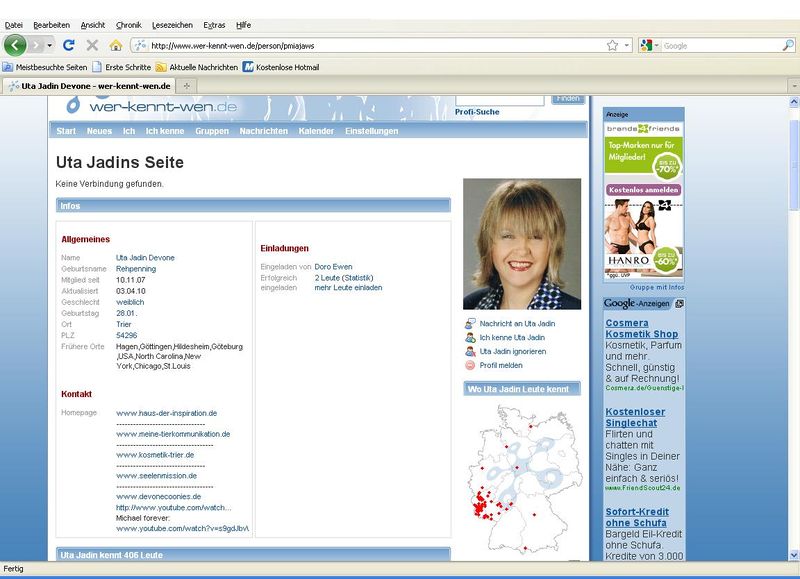Go to the browser Home icon

coord(115,45)
